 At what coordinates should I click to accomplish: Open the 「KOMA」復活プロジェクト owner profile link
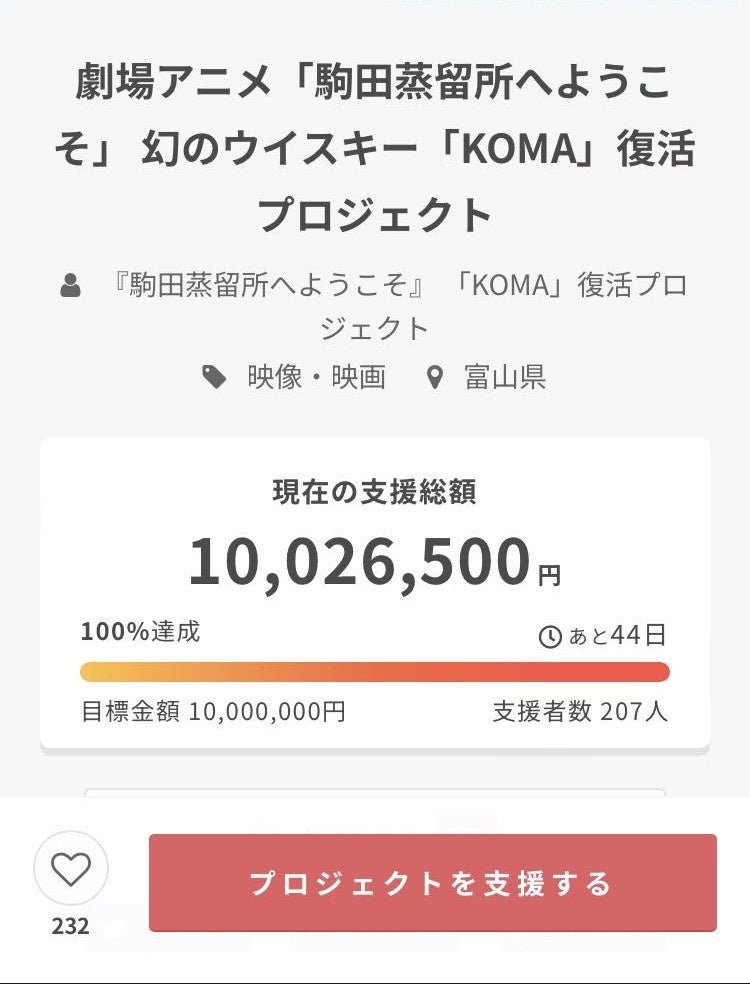coord(400,306)
